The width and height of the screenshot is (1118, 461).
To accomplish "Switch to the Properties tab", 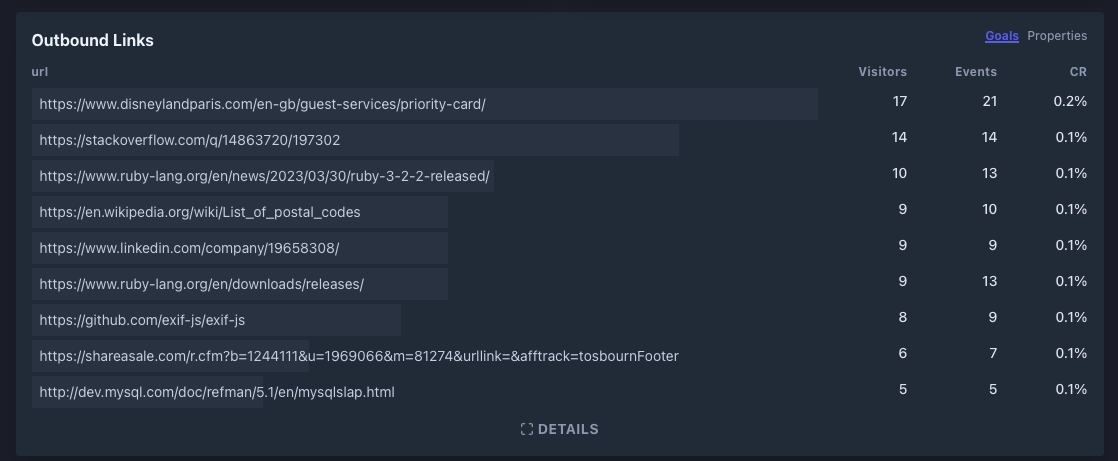I will click(x=1057, y=36).
